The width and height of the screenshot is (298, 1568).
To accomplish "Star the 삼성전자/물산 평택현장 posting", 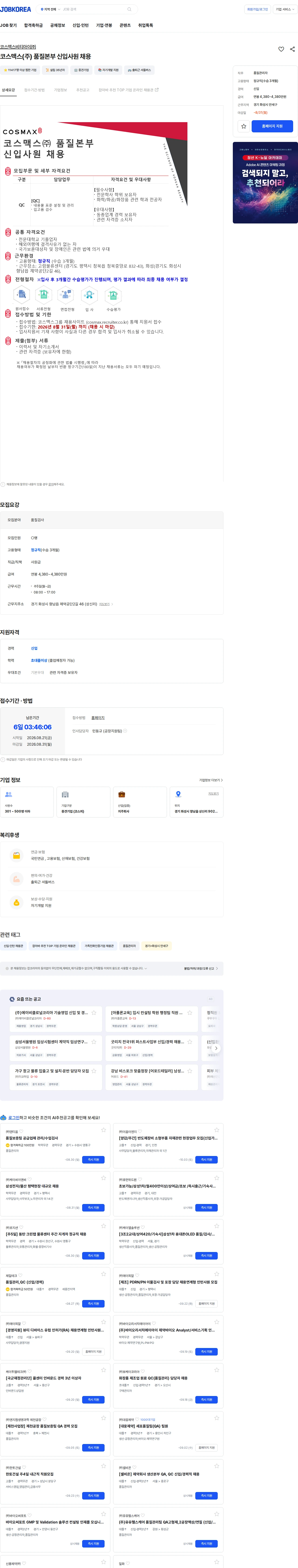I will (x=103, y=1178).
